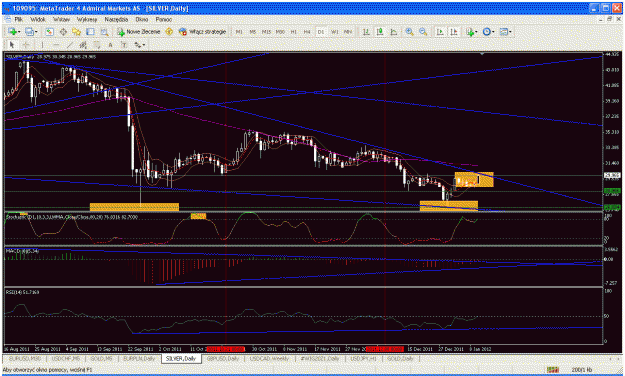Expand the Profiles dropdown arrow

click(x=36, y=32)
